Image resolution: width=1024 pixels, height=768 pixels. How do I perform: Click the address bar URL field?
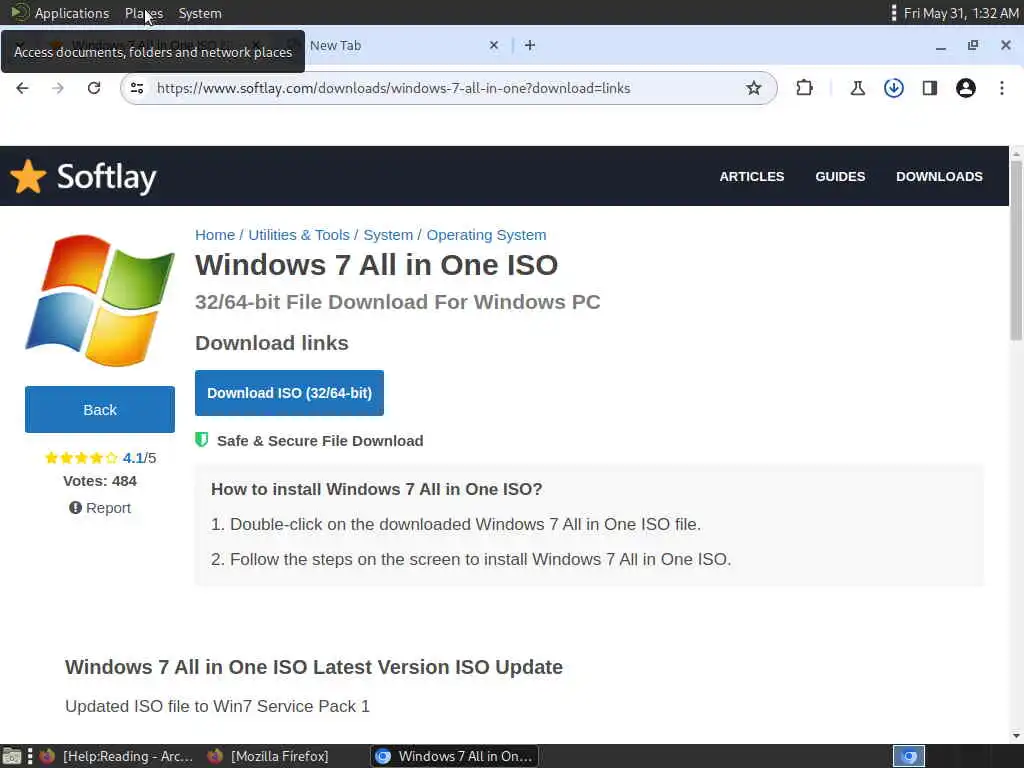click(x=447, y=88)
